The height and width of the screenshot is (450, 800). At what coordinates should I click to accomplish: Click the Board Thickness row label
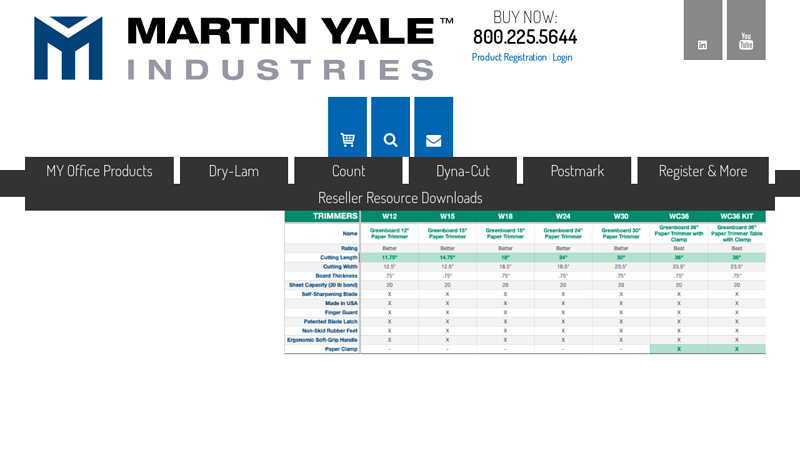[336, 276]
